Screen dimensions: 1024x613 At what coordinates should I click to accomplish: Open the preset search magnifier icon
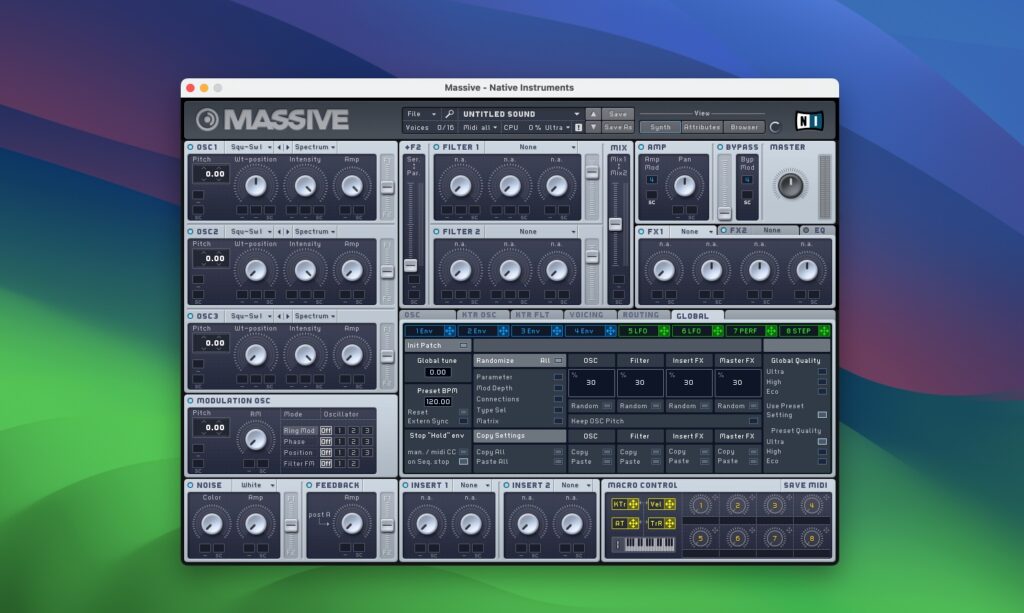click(x=449, y=112)
